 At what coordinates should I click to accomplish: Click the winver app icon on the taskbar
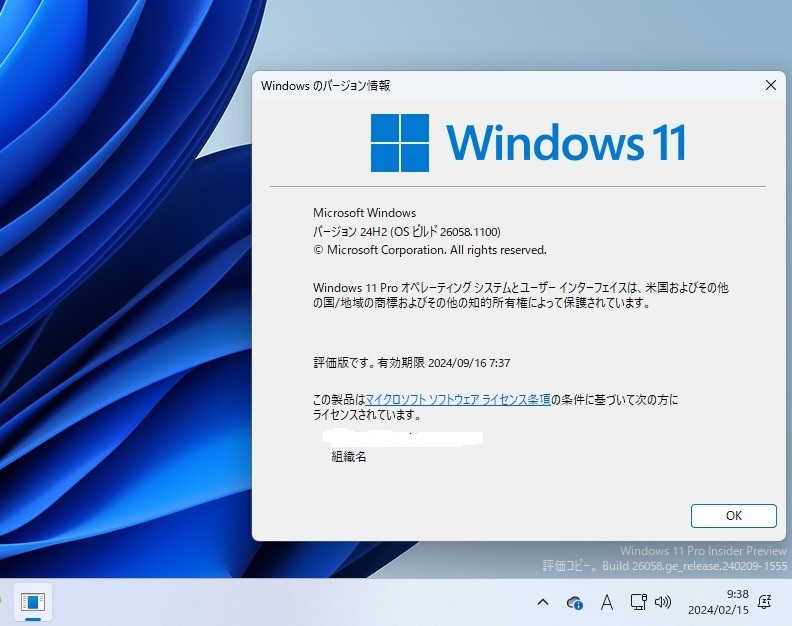33,602
